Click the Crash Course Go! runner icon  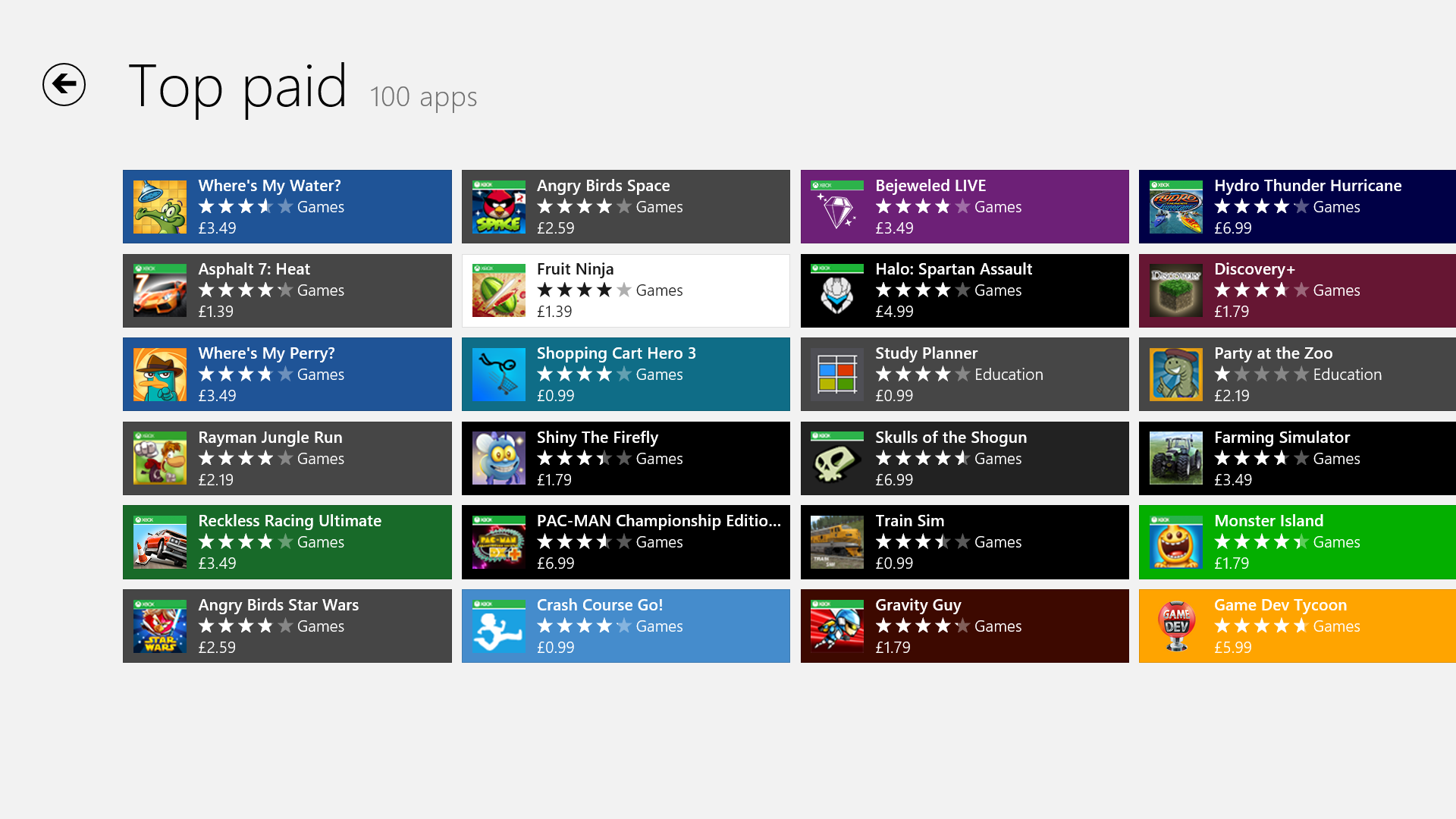(499, 626)
